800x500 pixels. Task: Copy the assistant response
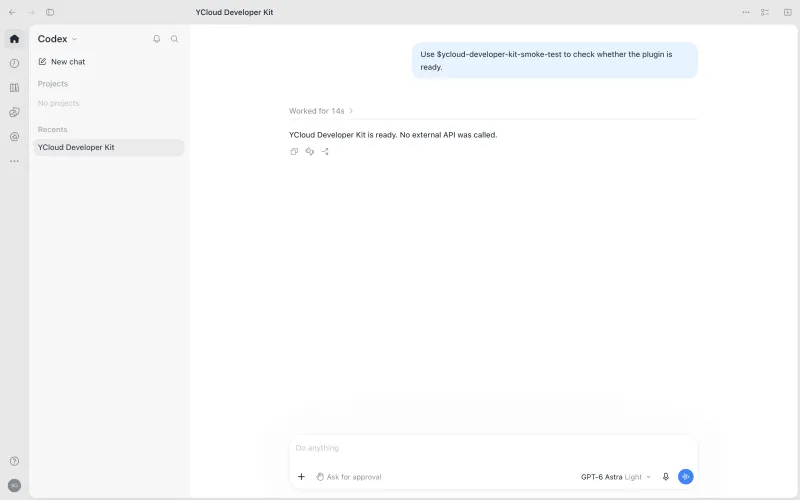click(294, 152)
